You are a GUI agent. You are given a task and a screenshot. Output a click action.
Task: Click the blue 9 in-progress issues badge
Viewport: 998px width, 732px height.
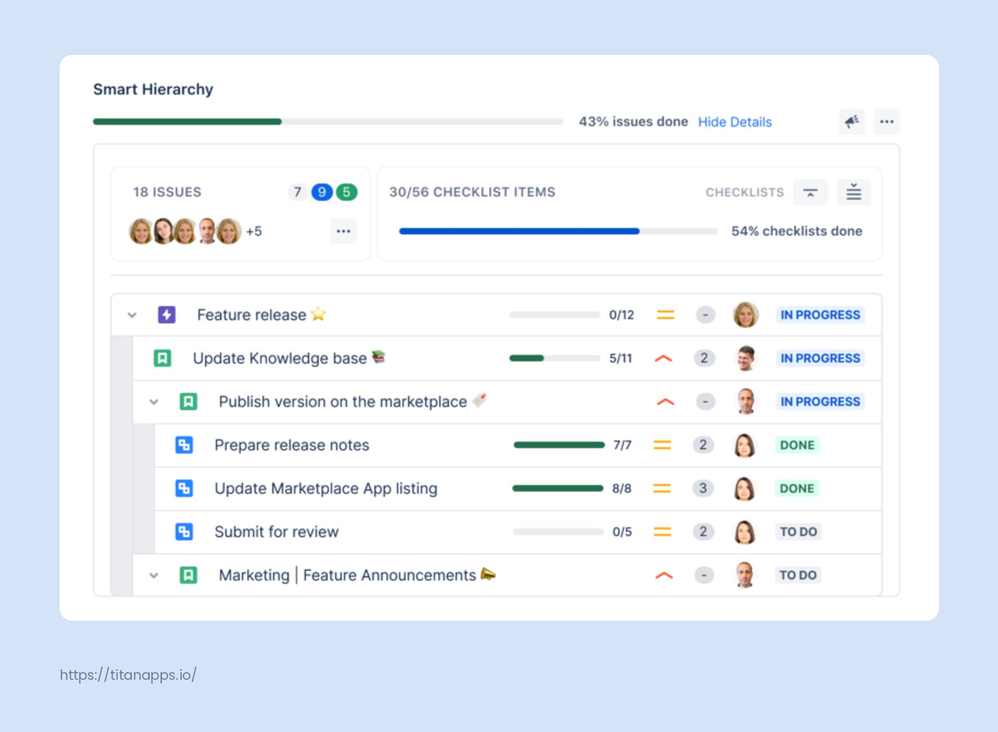coord(322,192)
